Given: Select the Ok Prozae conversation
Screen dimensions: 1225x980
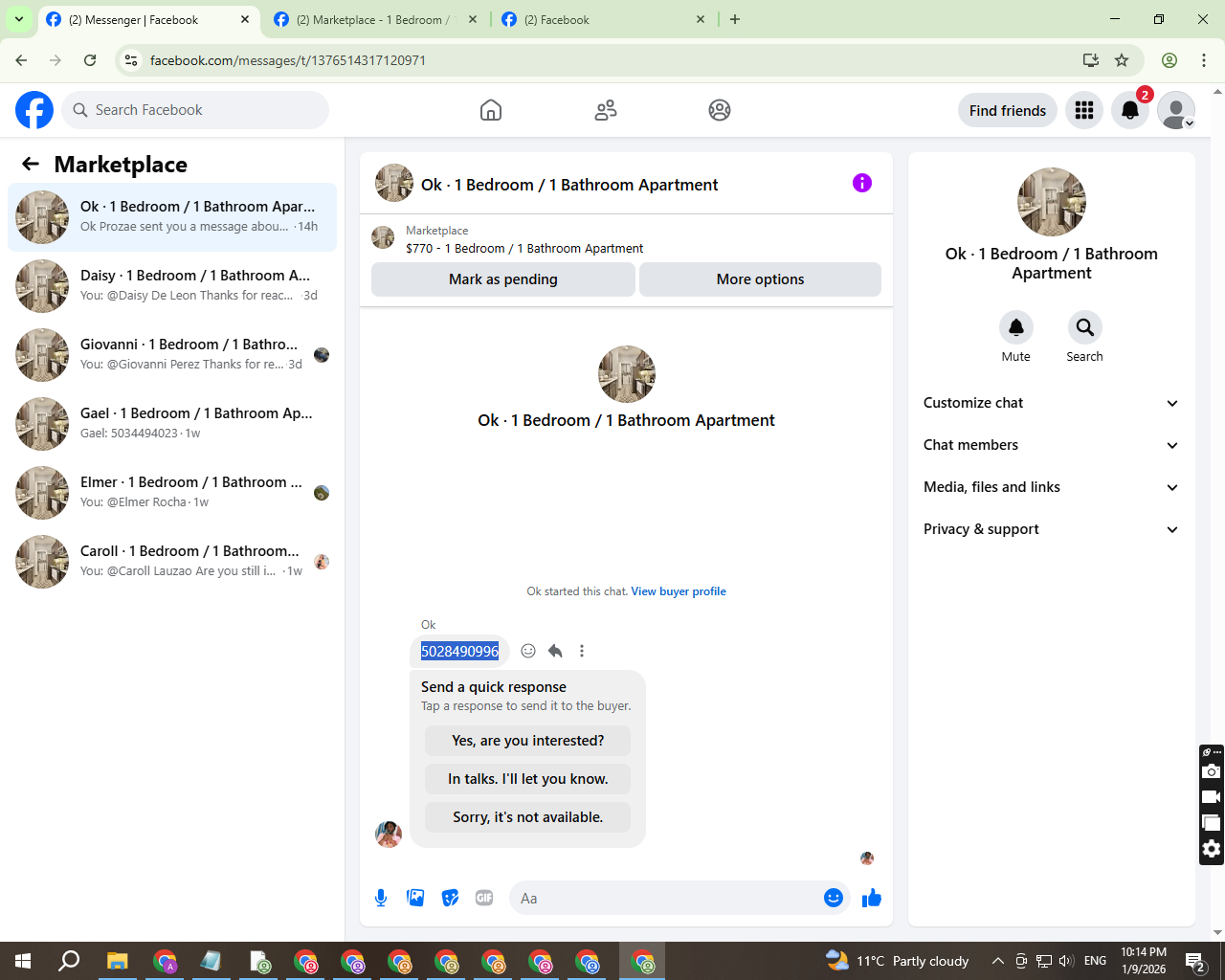Looking at the screenshot, I should (x=172, y=217).
